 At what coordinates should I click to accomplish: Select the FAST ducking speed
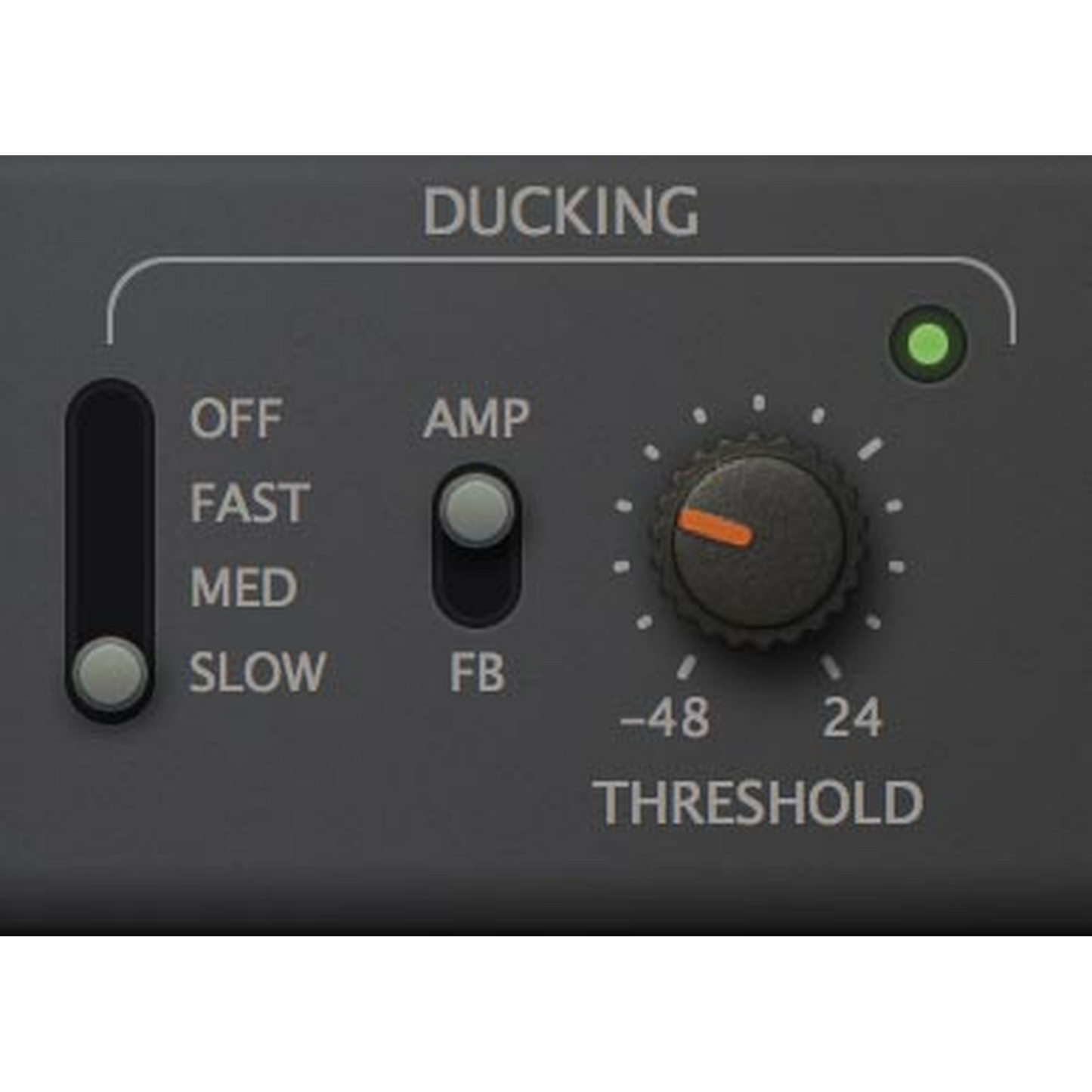pyautogui.click(x=249, y=503)
